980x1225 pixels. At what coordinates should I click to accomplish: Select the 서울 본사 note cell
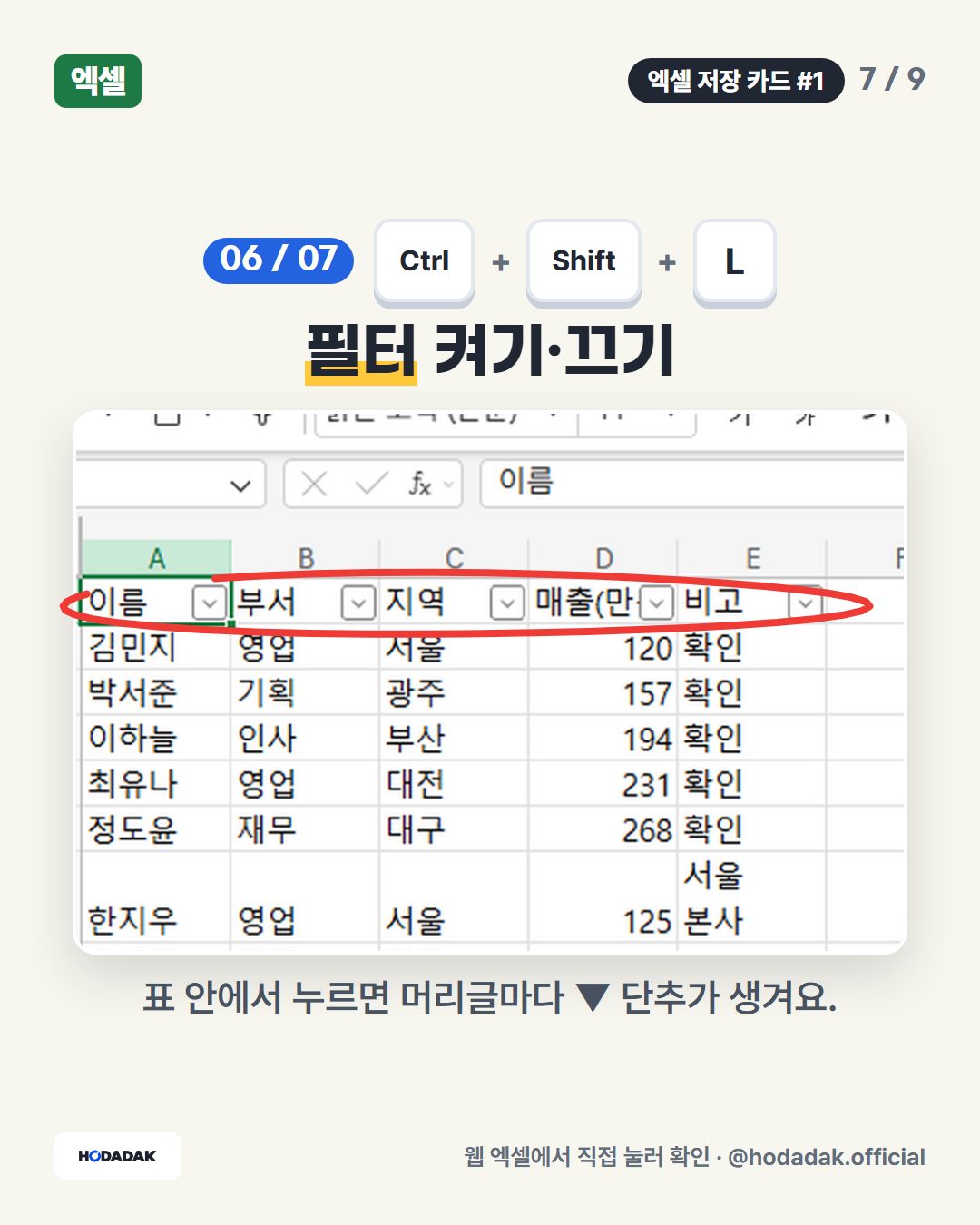pyautogui.click(x=752, y=898)
